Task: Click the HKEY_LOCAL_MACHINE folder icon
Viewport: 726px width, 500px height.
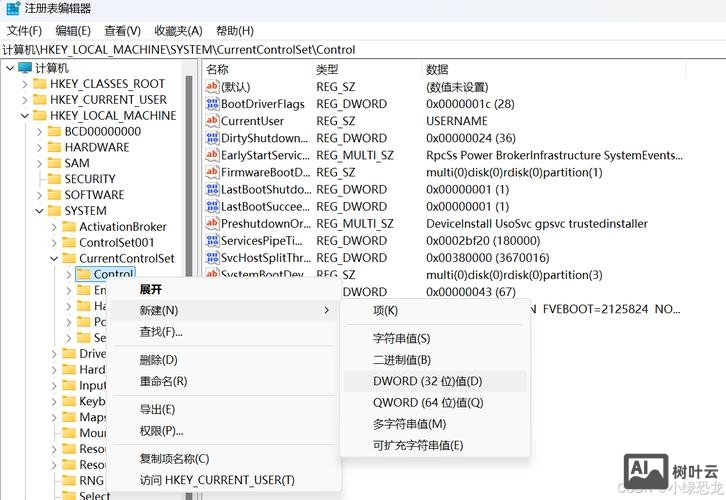Action: pyautogui.click(x=39, y=115)
